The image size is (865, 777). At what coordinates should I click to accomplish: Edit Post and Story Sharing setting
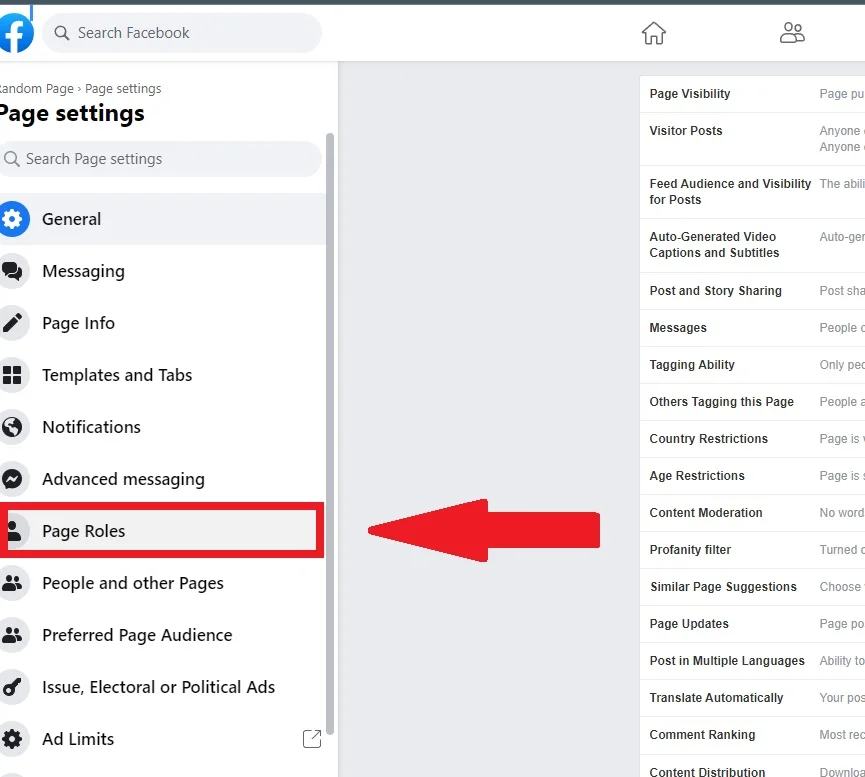point(752,291)
